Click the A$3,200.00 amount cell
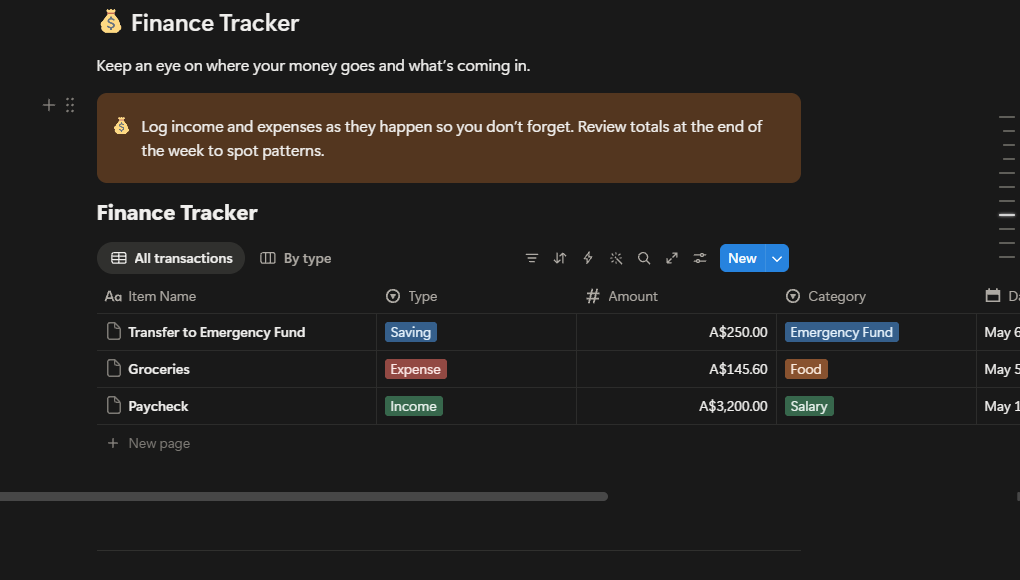 pos(677,406)
